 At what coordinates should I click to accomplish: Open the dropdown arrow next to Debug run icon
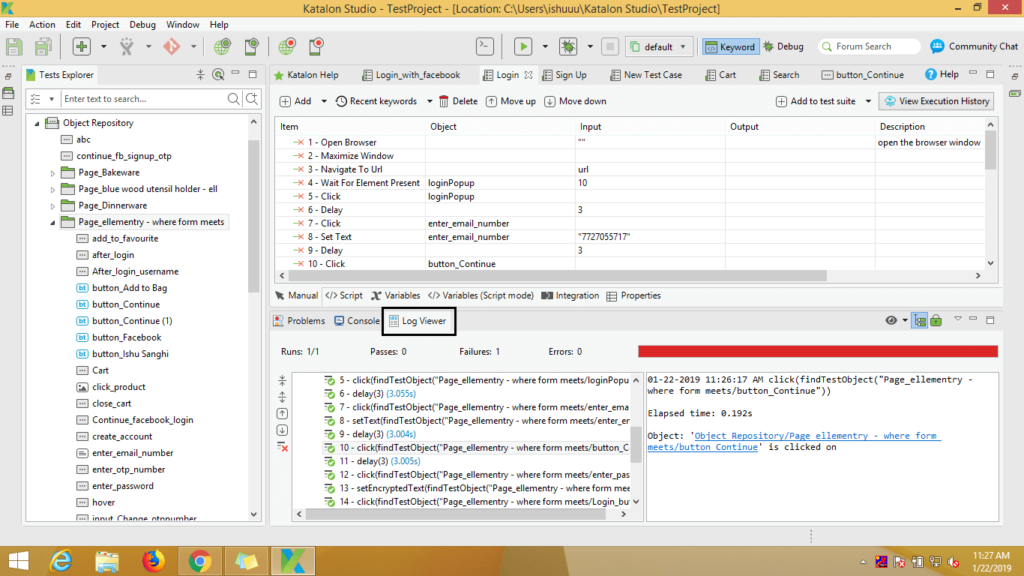coord(590,46)
